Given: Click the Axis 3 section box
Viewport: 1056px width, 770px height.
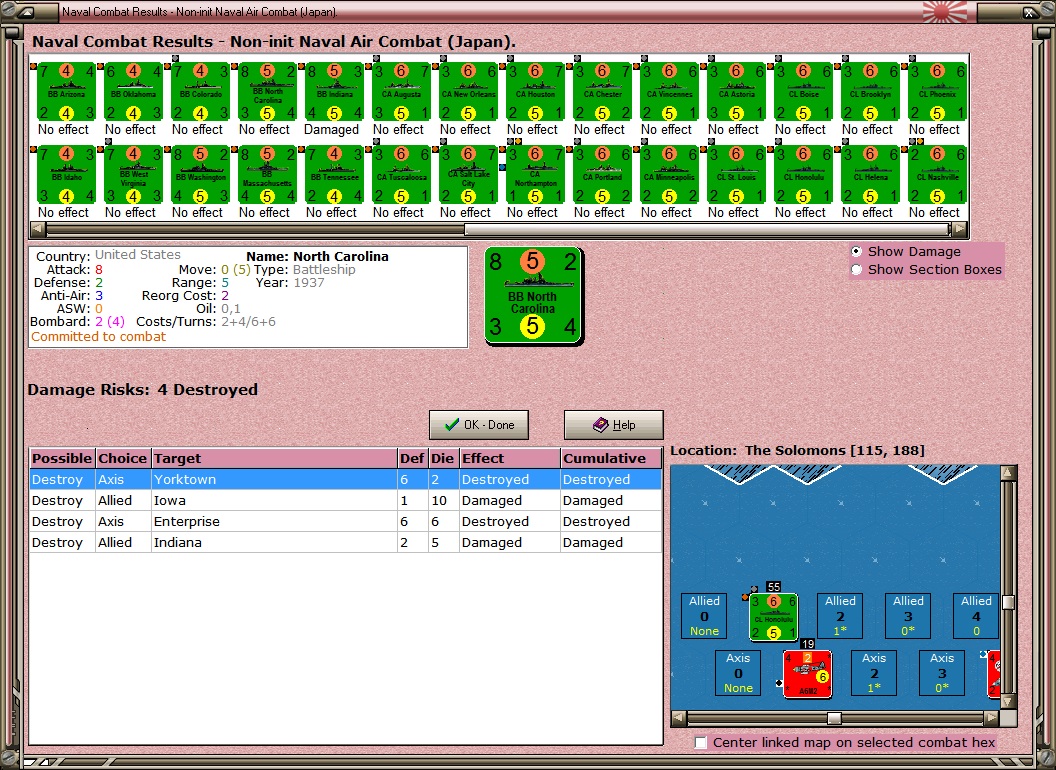Looking at the screenshot, I should (x=942, y=673).
